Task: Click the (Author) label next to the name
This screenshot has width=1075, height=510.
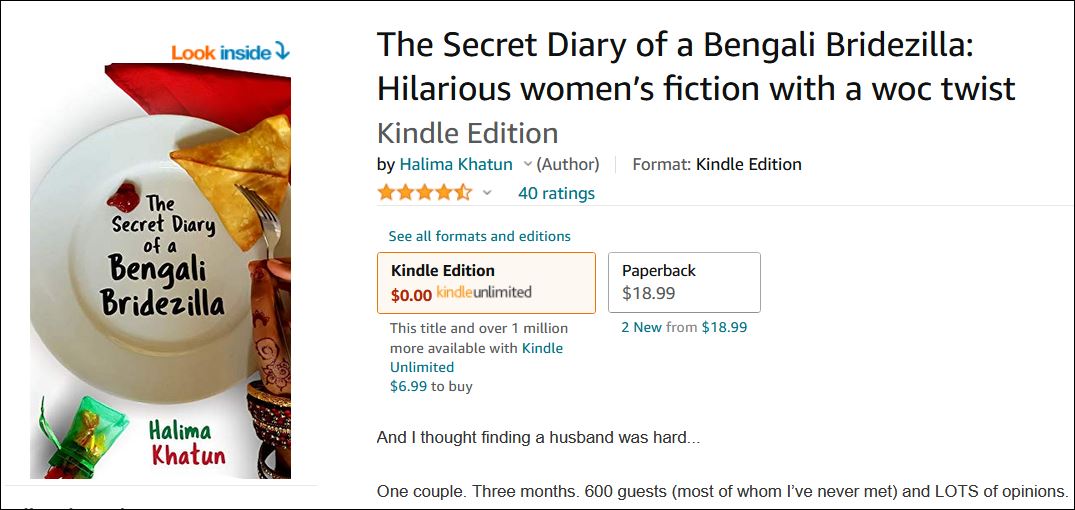Action: (568, 164)
